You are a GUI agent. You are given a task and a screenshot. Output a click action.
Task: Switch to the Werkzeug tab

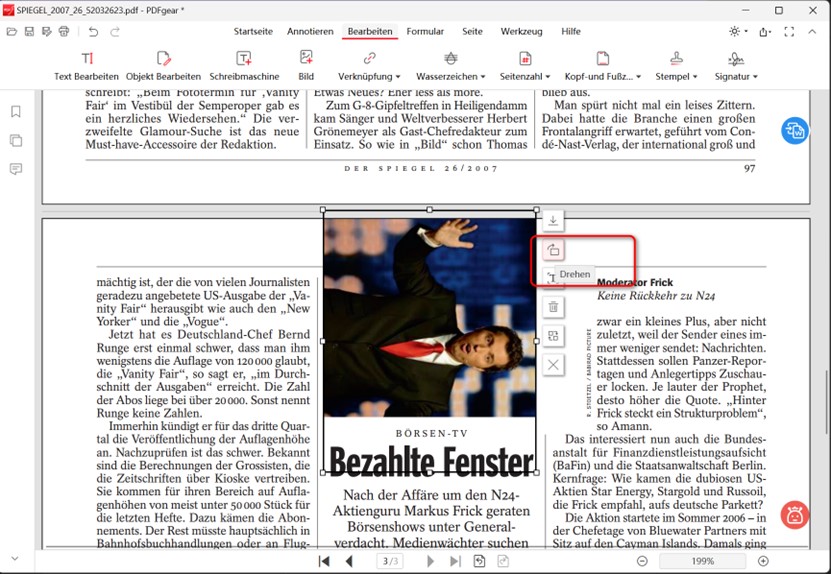pos(521,31)
